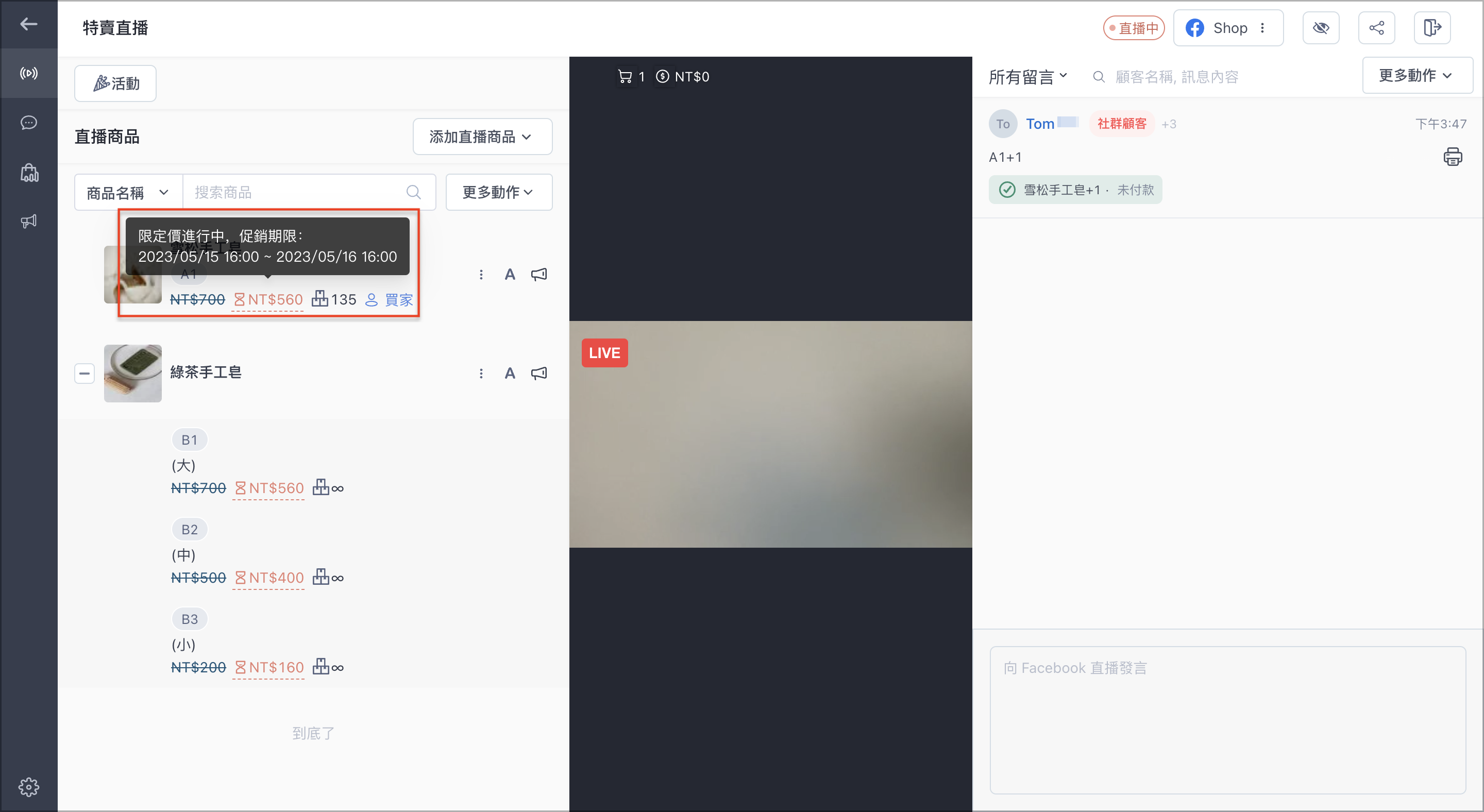Click the NT$0 sales total indicator
The image size is (1484, 812).
point(683,77)
